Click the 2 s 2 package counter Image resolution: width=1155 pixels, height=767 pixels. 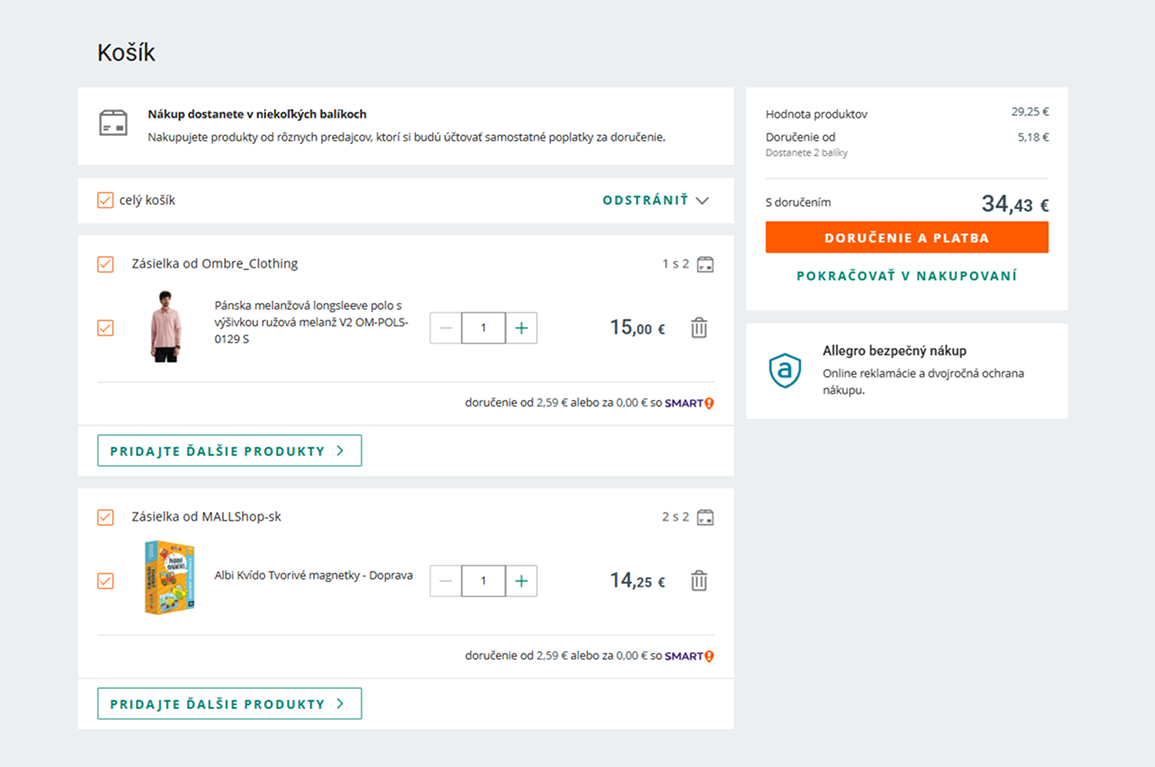pos(675,517)
